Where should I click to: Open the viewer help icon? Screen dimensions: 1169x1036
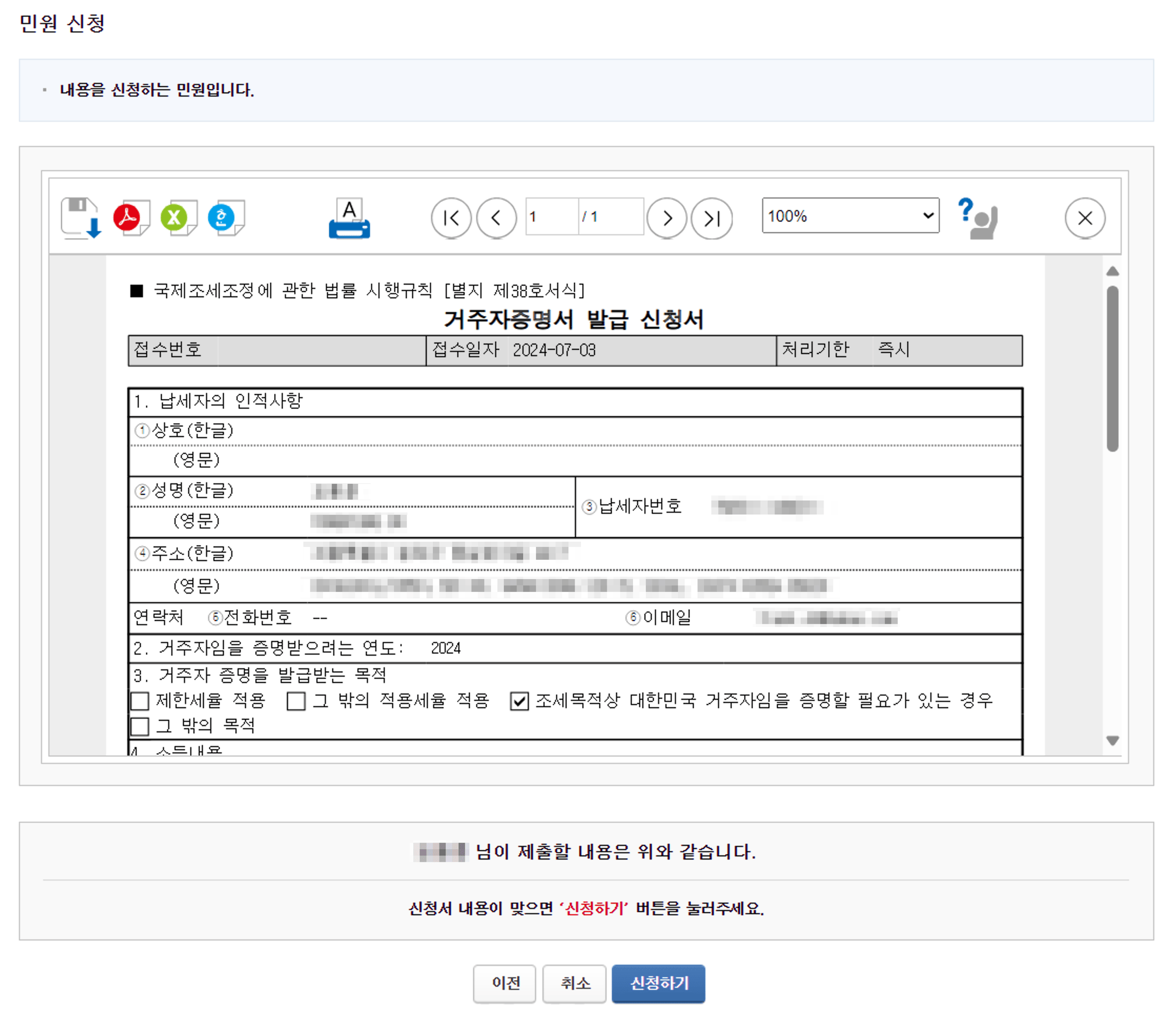[977, 218]
